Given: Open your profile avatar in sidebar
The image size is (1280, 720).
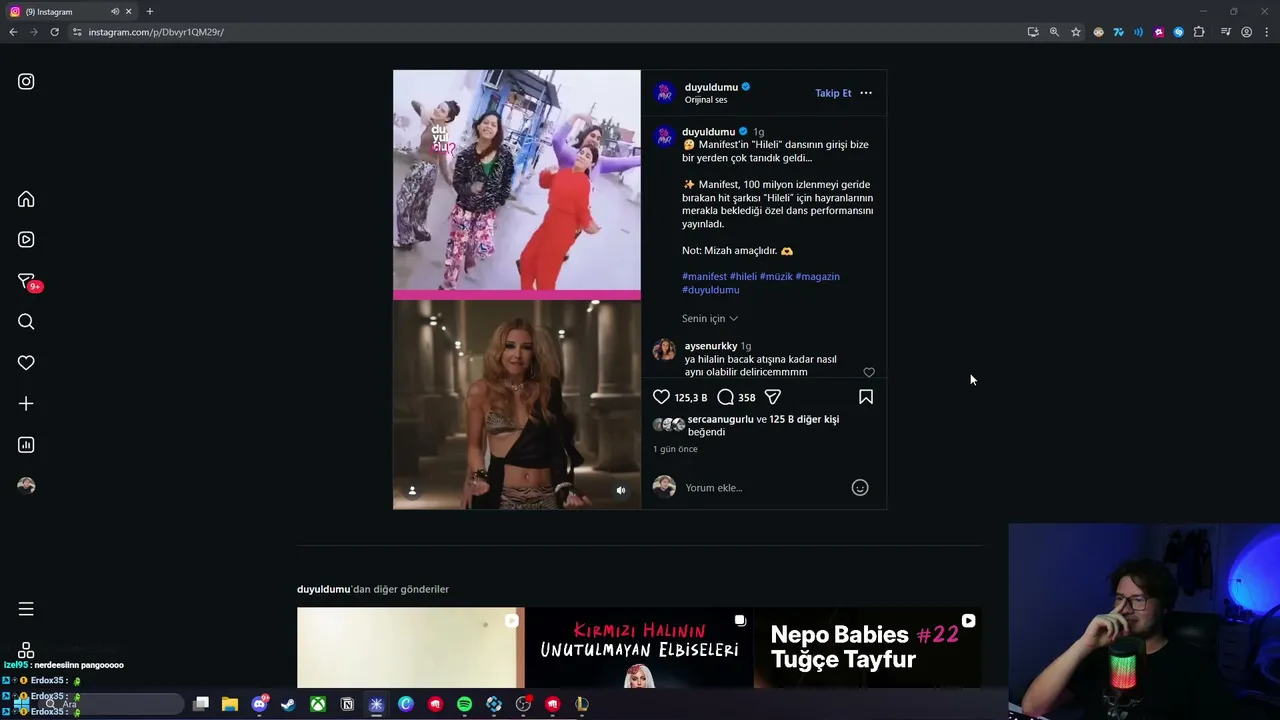Looking at the screenshot, I should (x=26, y=486).
